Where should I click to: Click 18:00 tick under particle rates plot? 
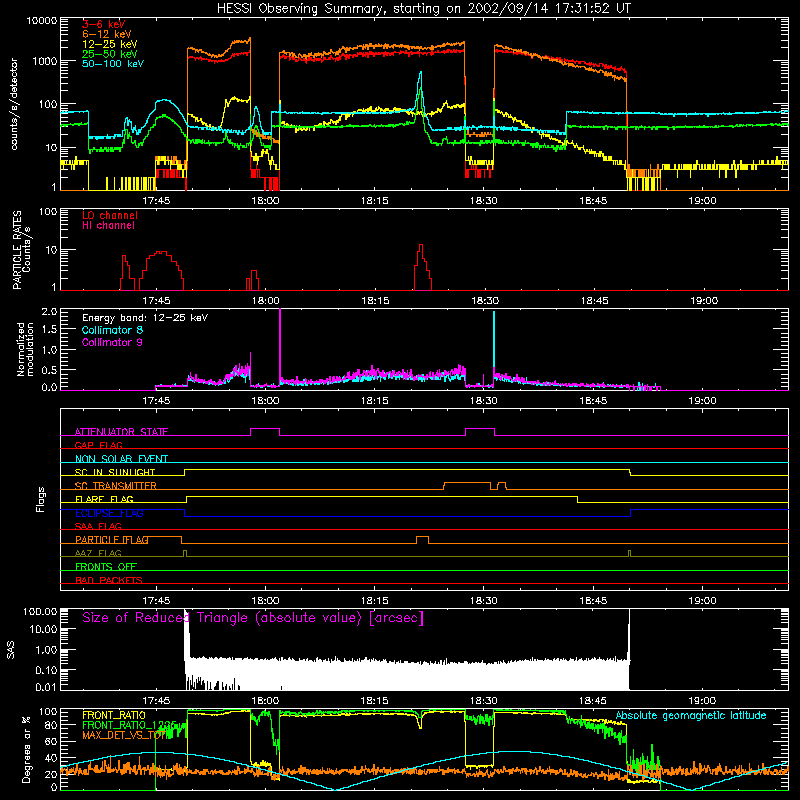click(265, 301)
